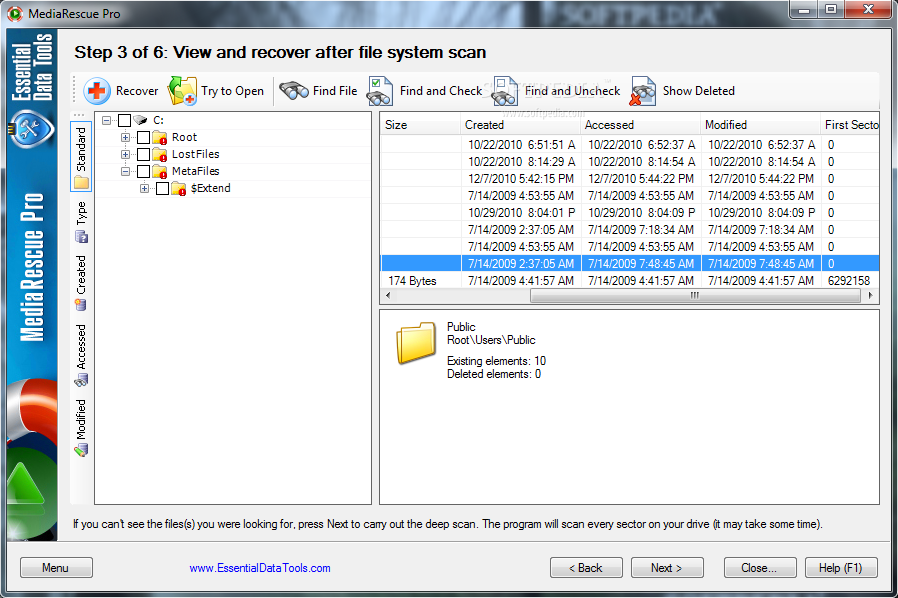Select the LostFiles tree label
This screenshot has width=898, height=598.
point(195,154)
